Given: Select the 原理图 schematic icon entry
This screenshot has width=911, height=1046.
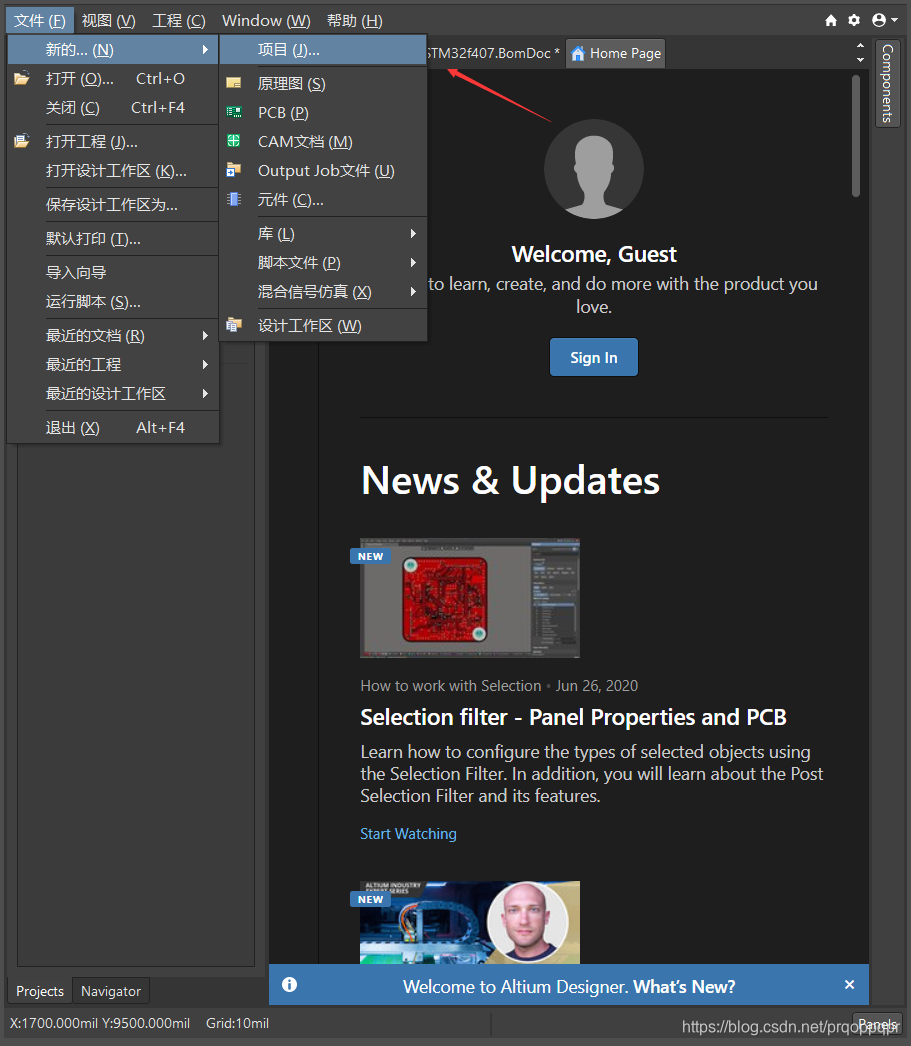Looking at the screenshot, I should 234,84.
